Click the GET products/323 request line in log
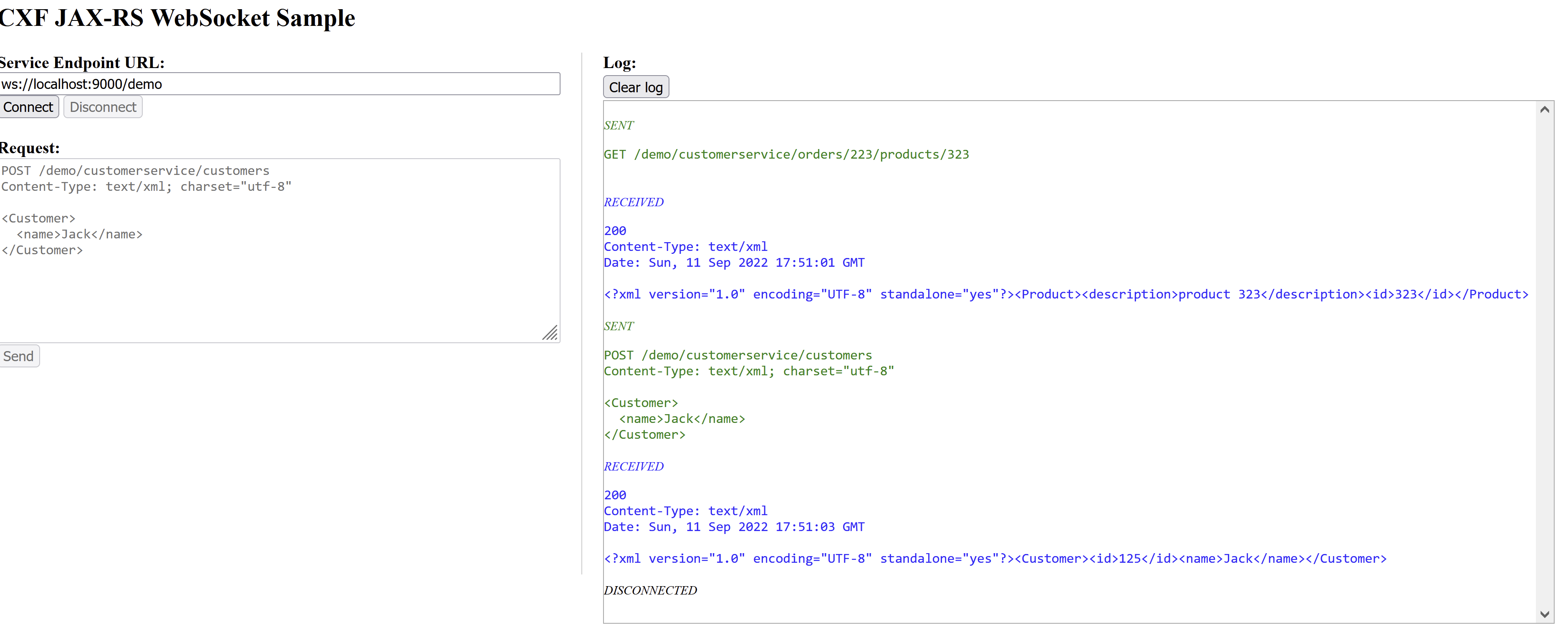The width and height of the screenshot is (1568, 635). click(x=786, y=154)
